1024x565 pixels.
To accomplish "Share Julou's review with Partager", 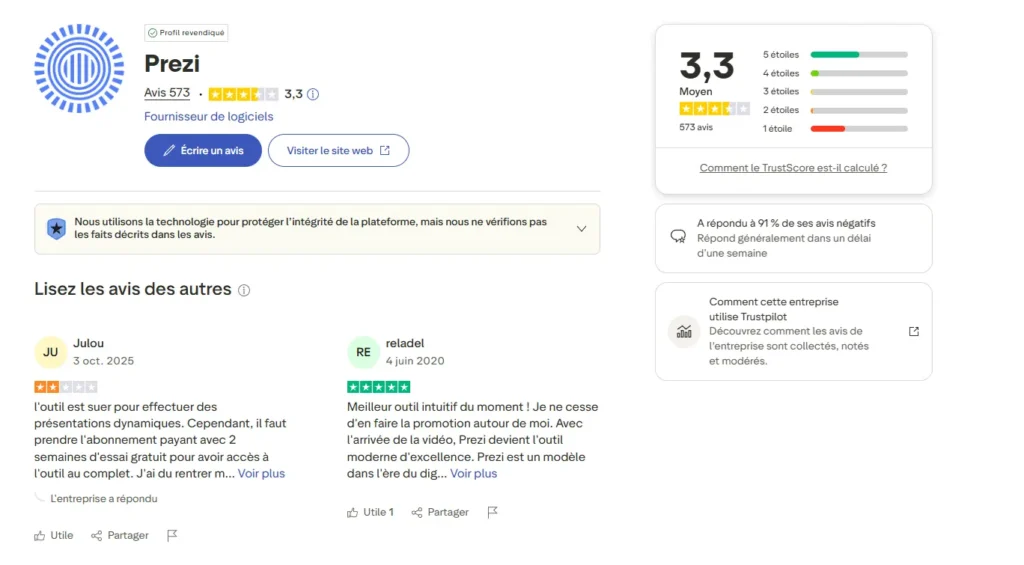I will tap(120, 535).
